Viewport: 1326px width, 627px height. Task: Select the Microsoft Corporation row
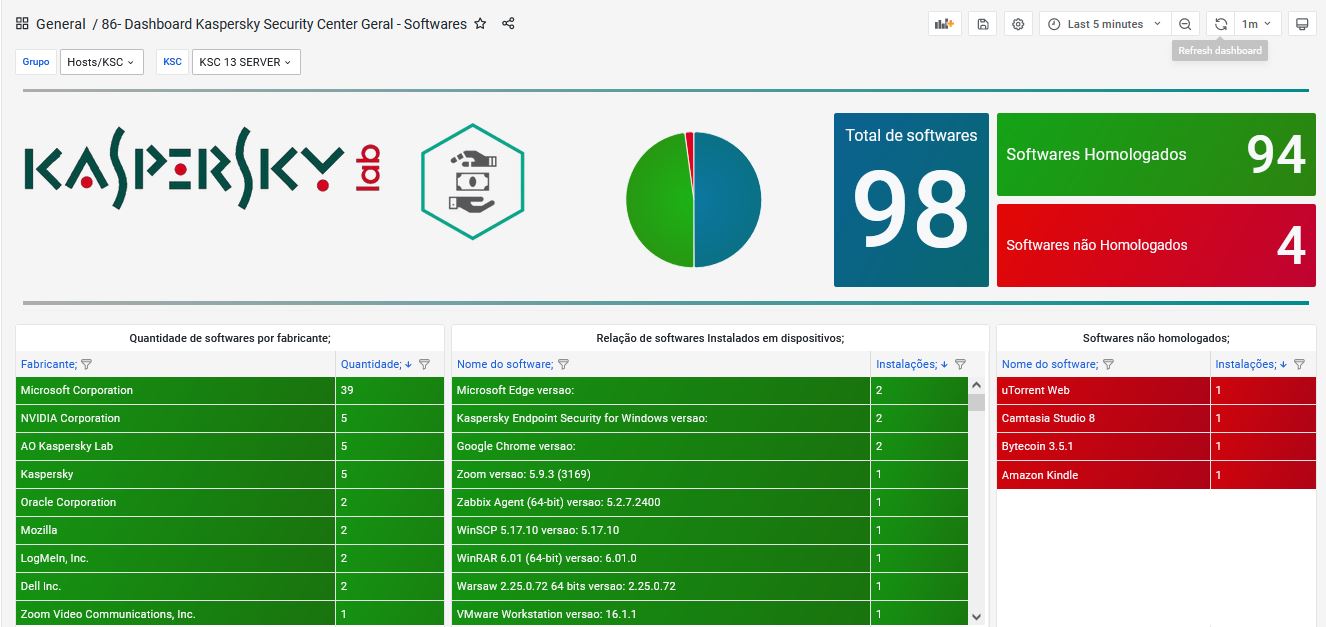[230, 390]
